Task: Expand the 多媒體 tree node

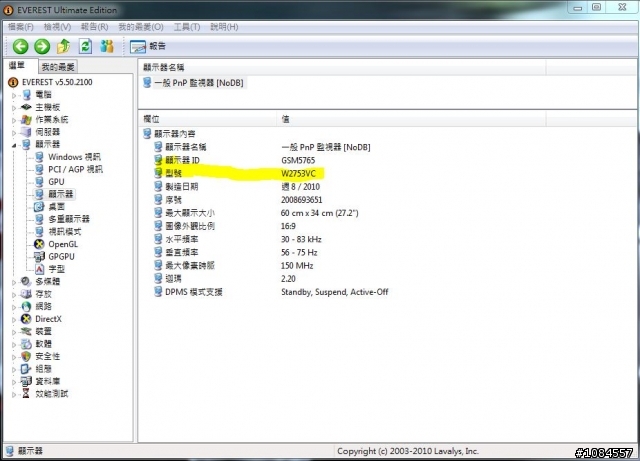Action: click(x=14, y=282)
